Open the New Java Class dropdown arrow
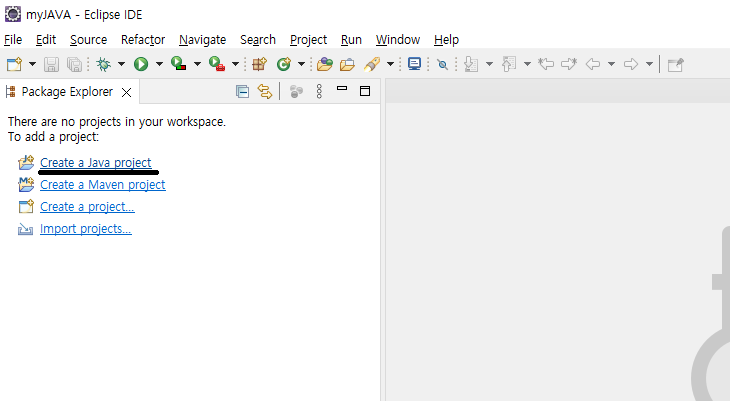This screenshot has width=730, height=401. click(x=301, y=64)
